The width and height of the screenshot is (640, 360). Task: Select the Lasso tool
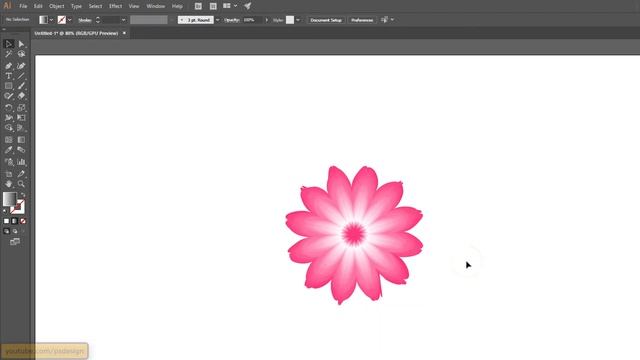point(21,54)
